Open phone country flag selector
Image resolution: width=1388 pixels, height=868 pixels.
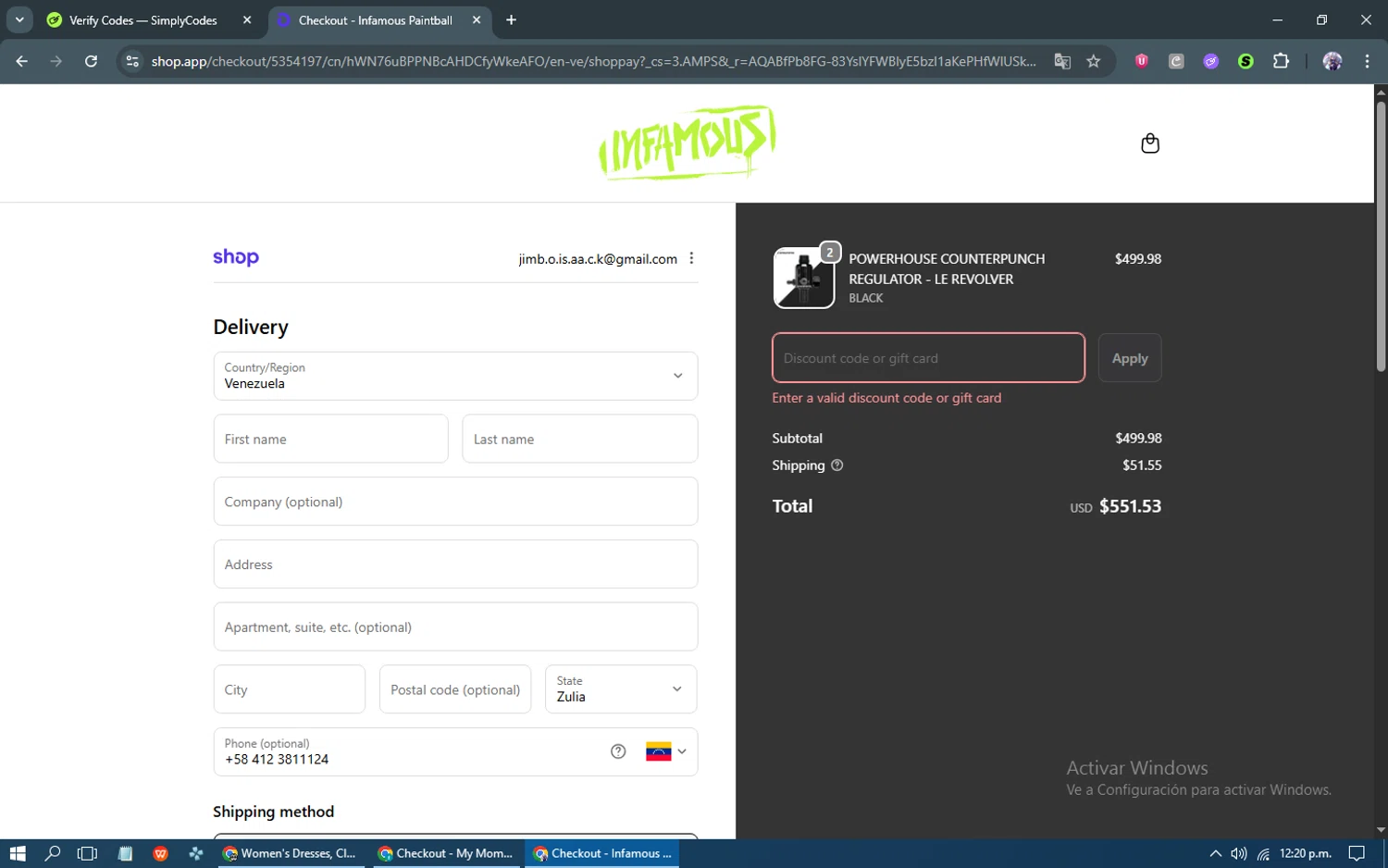665,751
